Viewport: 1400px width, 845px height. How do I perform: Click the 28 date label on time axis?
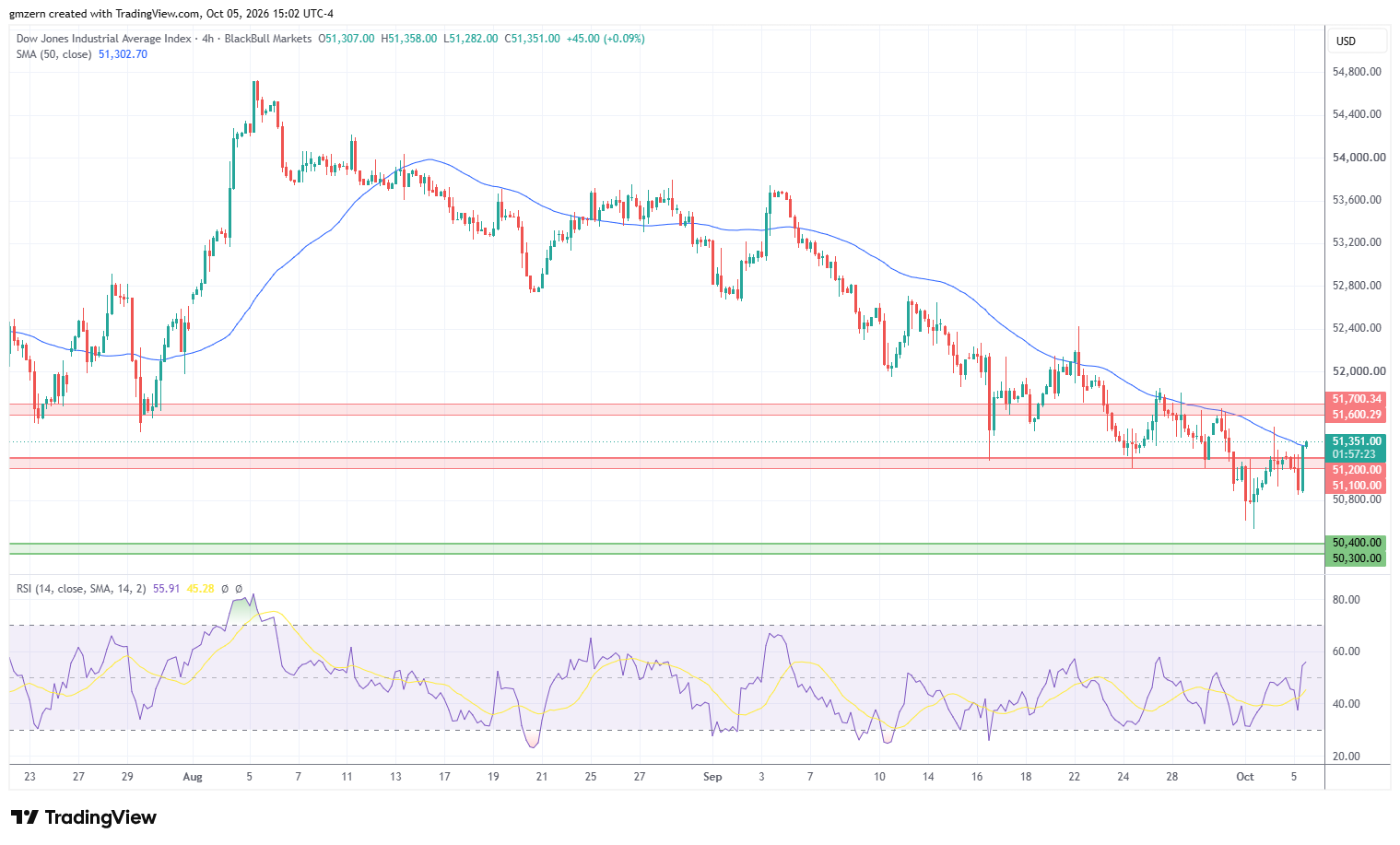coord(1172,777)
